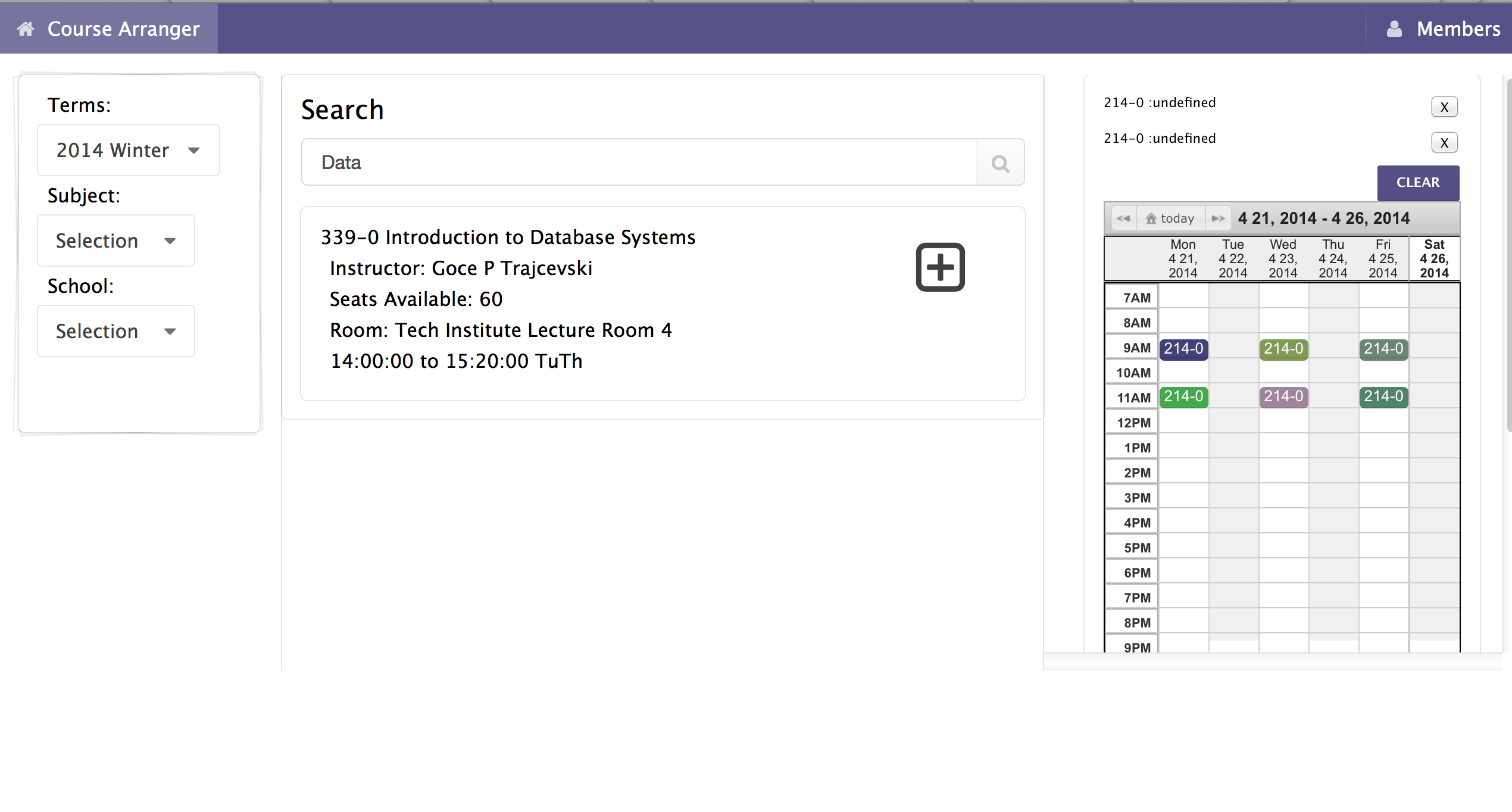The width and height of the screenshot is (1512, 812).
Task: Select Monday 9AM dark blue 214-0 event
Action: point(1183,349)
